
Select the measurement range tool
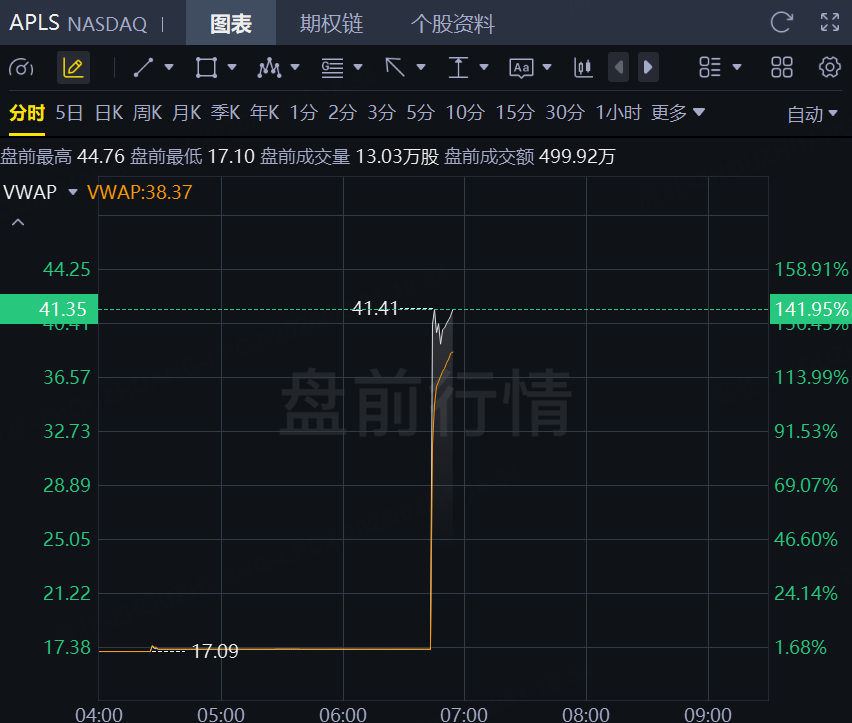tap(458, 68)
